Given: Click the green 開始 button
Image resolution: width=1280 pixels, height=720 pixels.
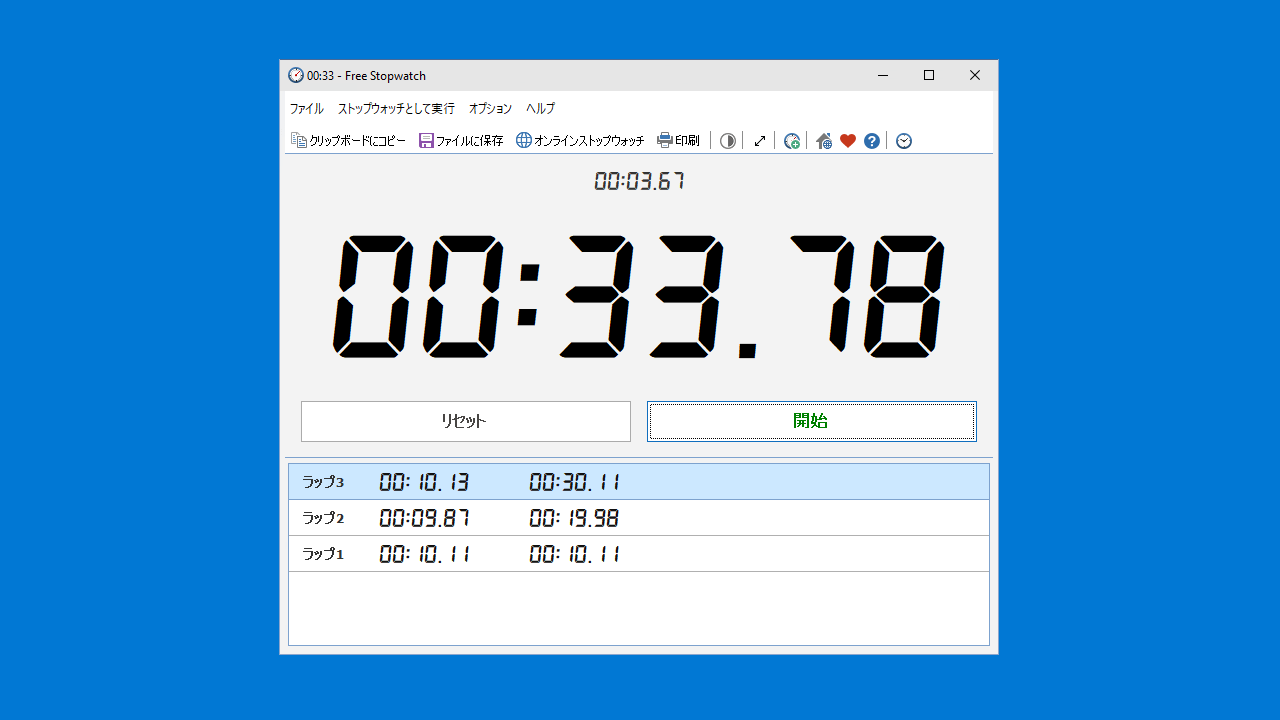Looking at the screenshot, I should click(811, 421).
